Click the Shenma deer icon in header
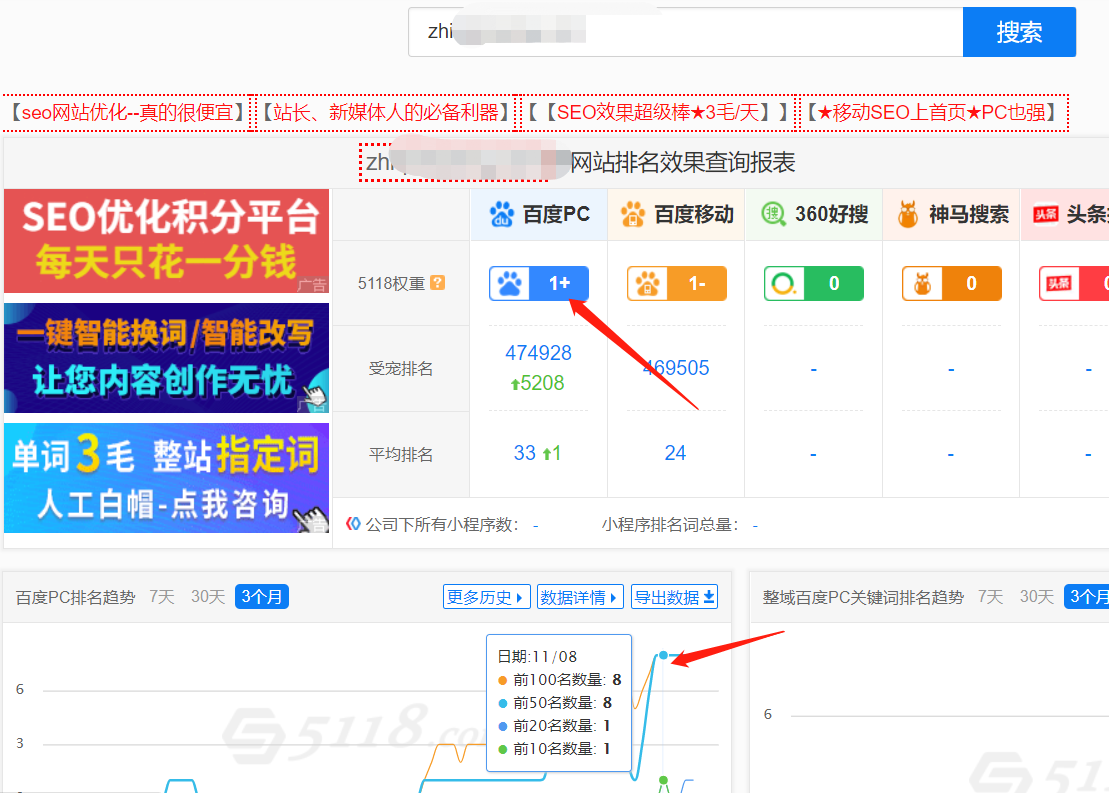This screenshot has height=793, width=1109. pyautogui.click(x=908, y=214)
